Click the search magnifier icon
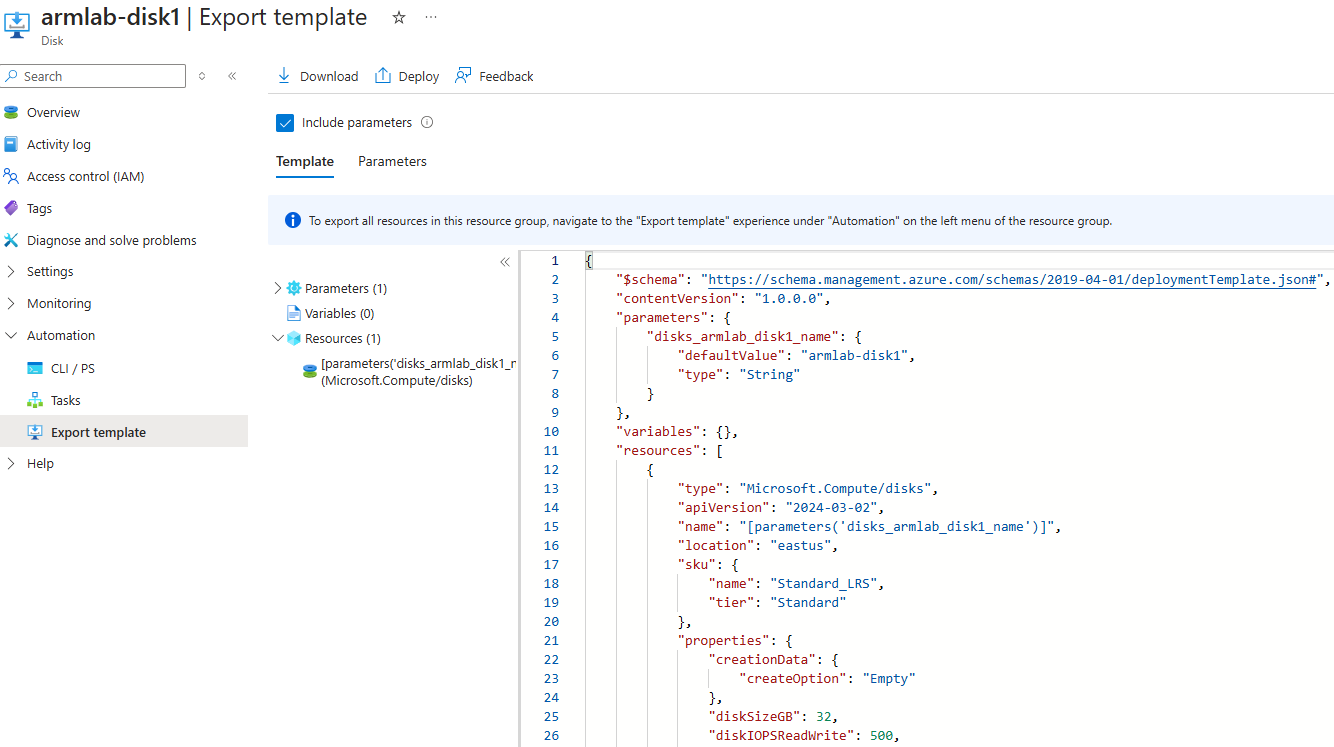This screenshot has width=1334, height=747. coord(11,76)
